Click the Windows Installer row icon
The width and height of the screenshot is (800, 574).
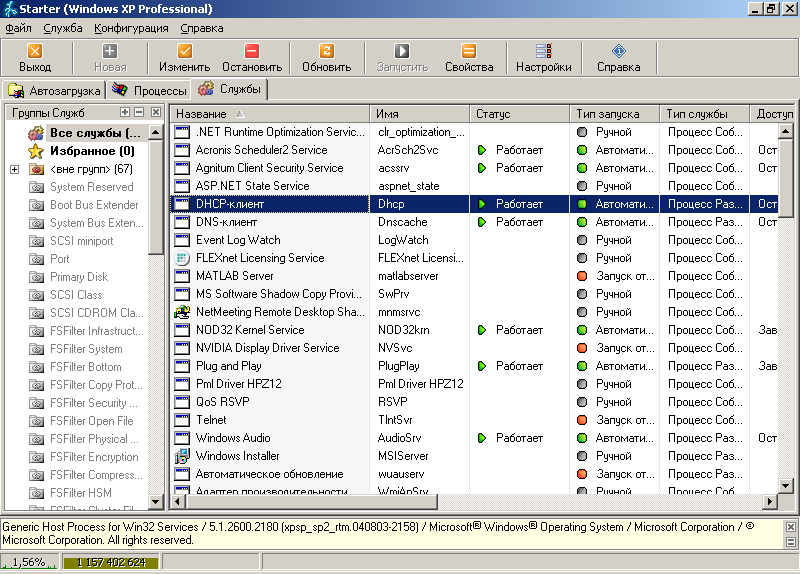(182, 456)
